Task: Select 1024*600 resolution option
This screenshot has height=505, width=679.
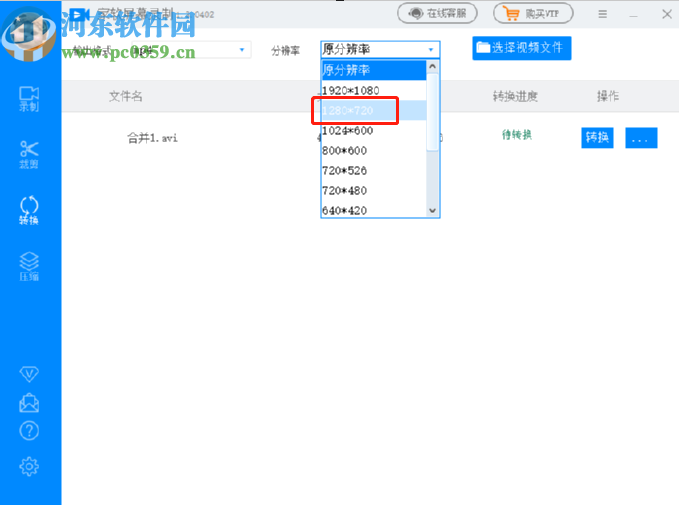Action: 374,130
